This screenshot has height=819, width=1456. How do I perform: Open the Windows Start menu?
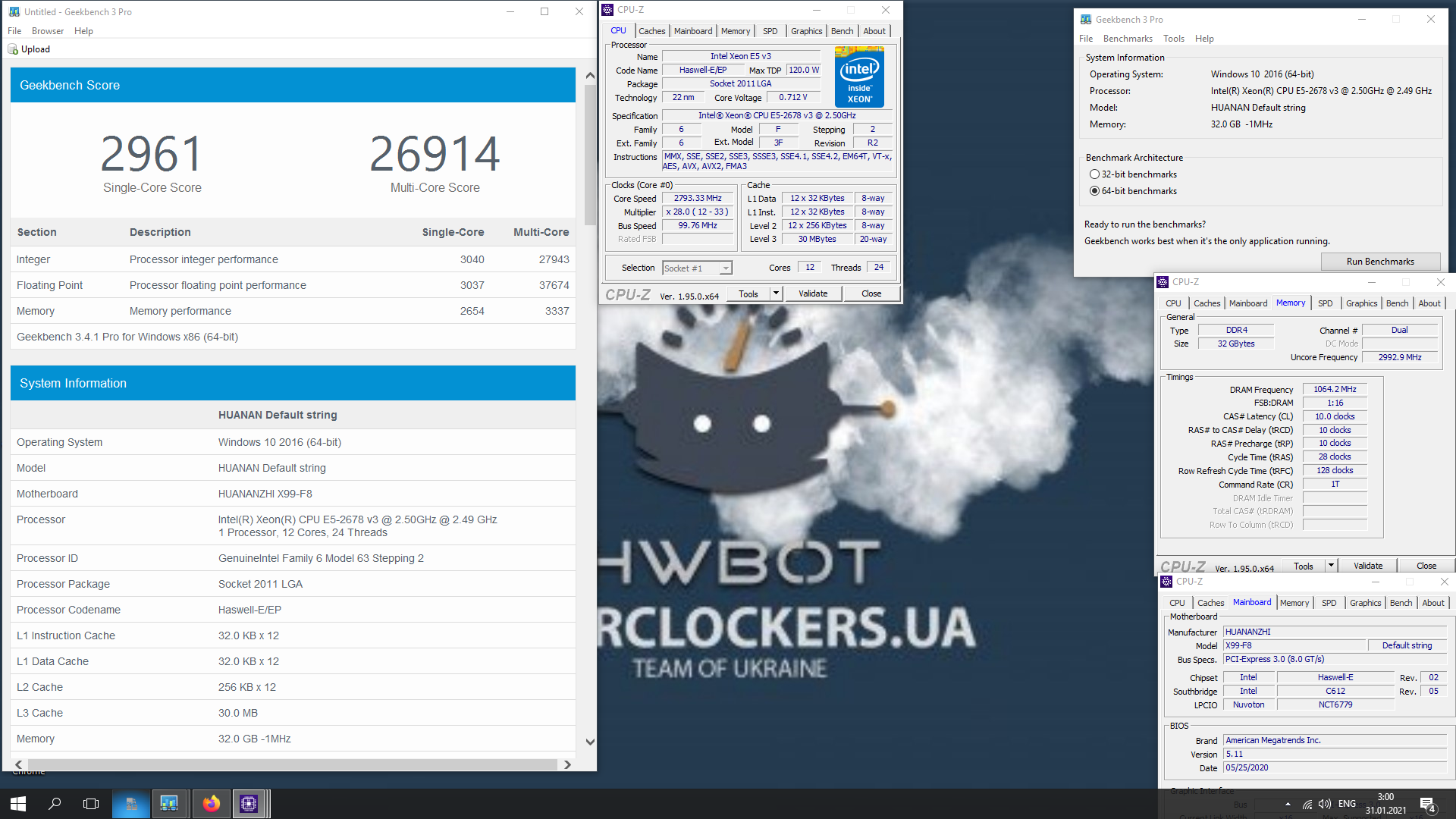click(x=18, y=804)
